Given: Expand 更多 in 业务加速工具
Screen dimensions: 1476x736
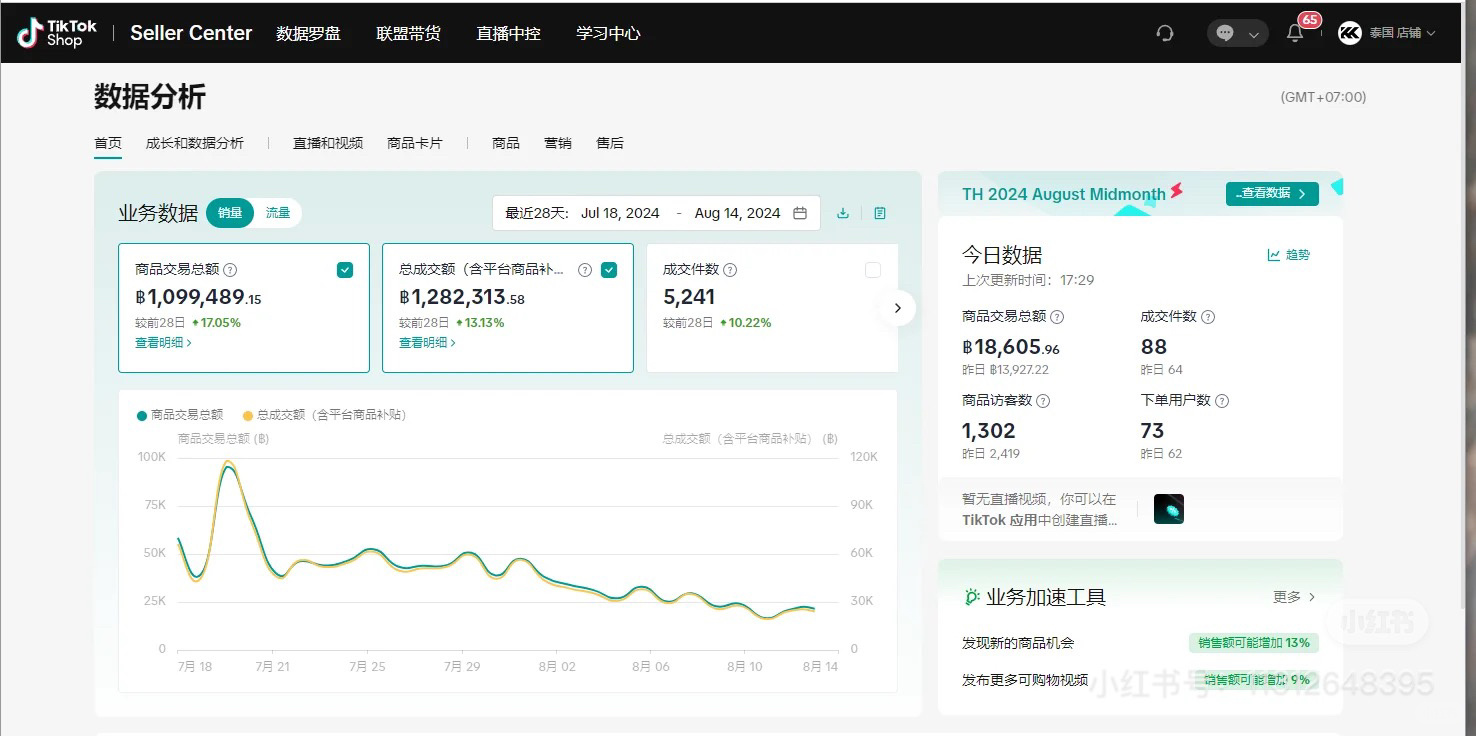Looking at the screenshot, I should [x=1295, y=597].
